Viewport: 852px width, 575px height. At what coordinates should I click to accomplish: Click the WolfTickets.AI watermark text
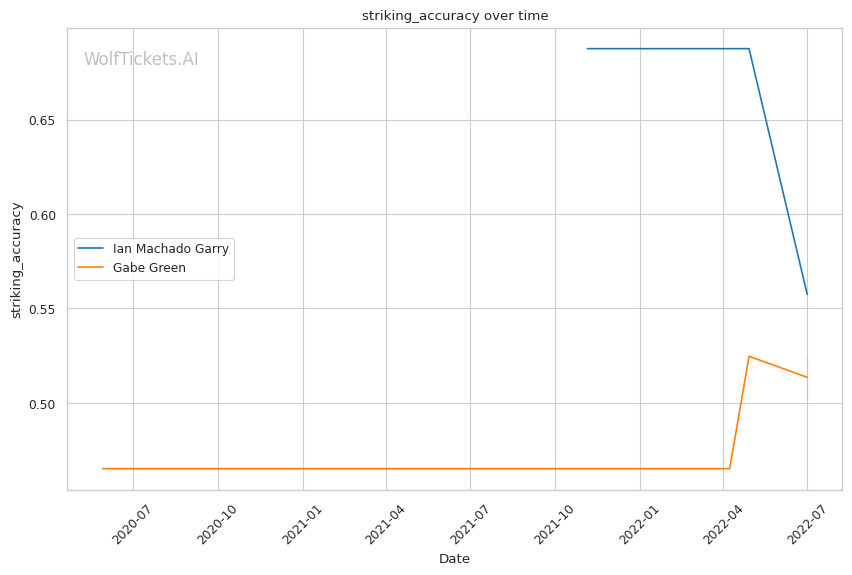pos(141,59)
